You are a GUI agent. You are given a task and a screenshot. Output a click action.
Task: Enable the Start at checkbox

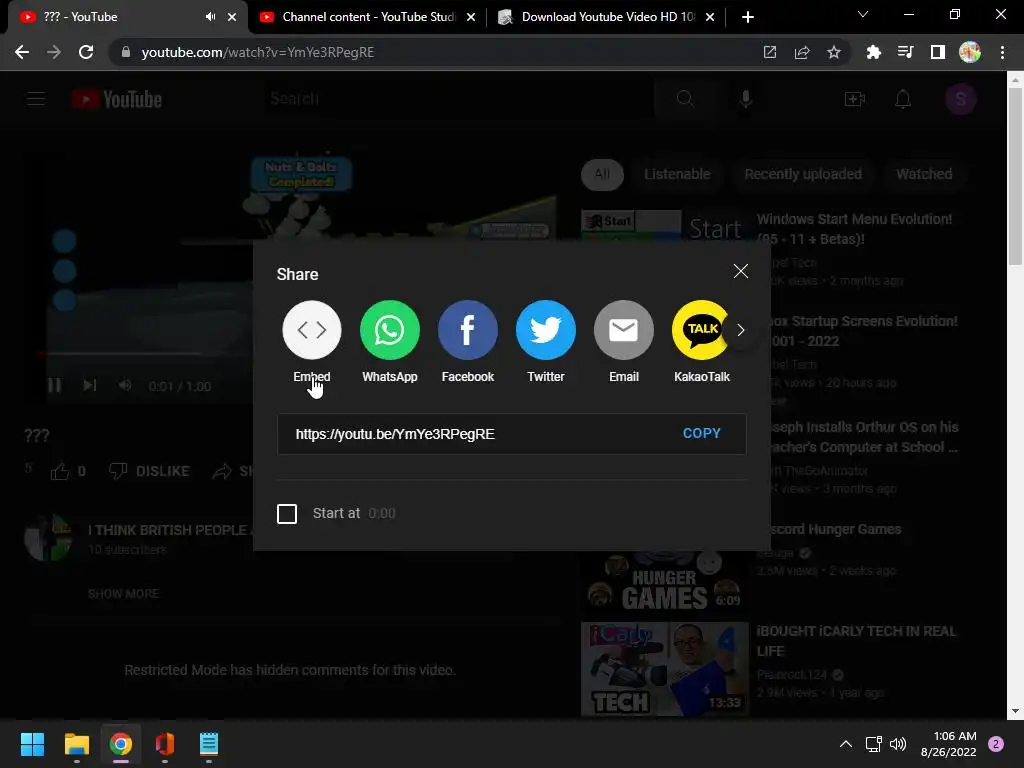tap(287, 514)
